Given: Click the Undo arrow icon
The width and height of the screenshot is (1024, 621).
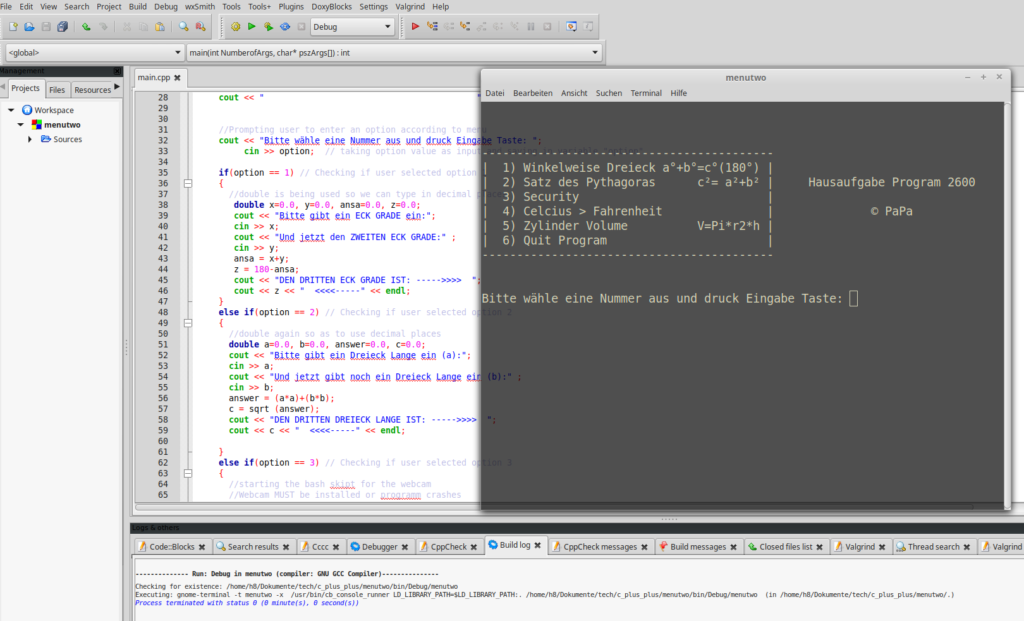Looking at the screenshot, I should pos(86,27).
